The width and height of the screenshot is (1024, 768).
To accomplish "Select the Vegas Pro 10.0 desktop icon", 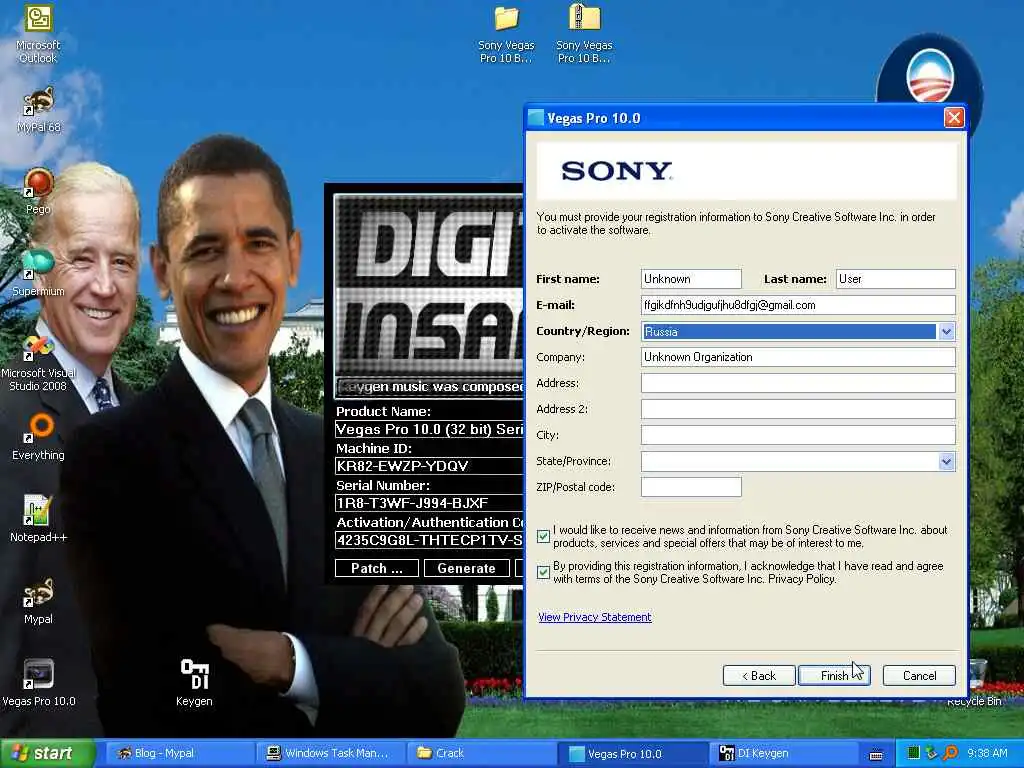I will (38, 683).
